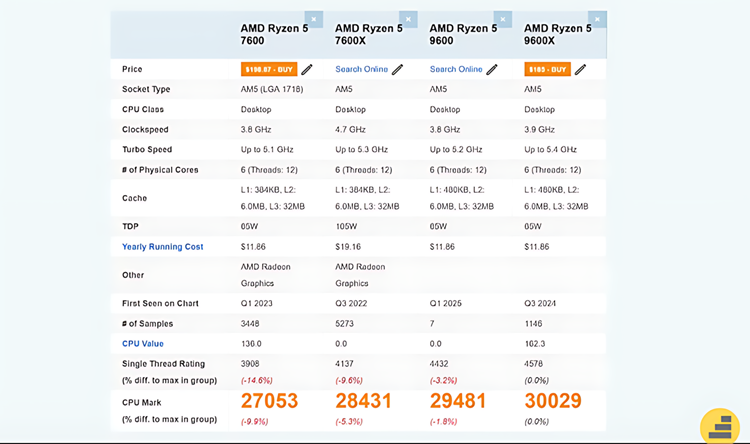Click CPU Mark score 30029

coord(553,401)
